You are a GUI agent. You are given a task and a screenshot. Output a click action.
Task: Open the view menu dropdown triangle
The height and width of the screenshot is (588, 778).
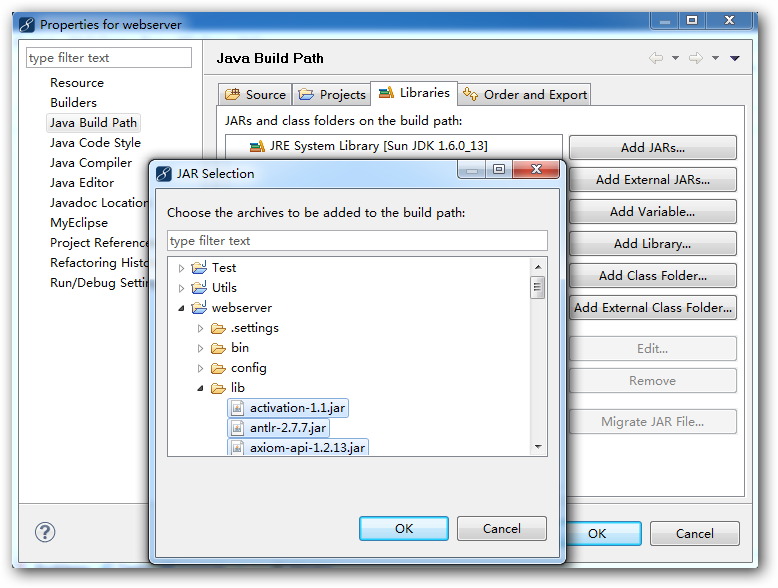735,59
